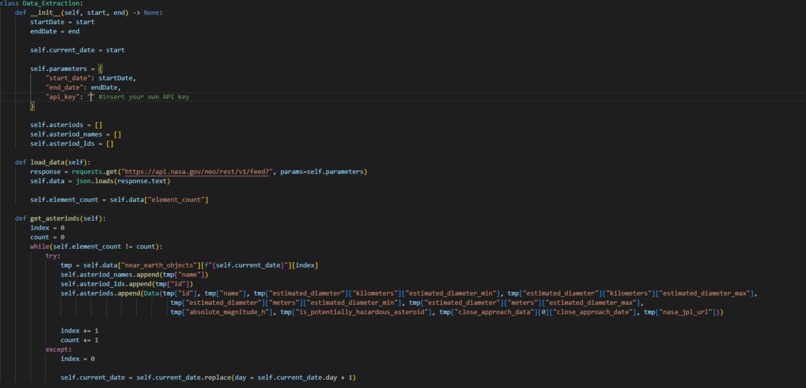Click 'self.asteriod_names.append(tmp["name"])' line
Image resolution: width=806 pixels, height=388 pixels.
(x=135, y=275)
